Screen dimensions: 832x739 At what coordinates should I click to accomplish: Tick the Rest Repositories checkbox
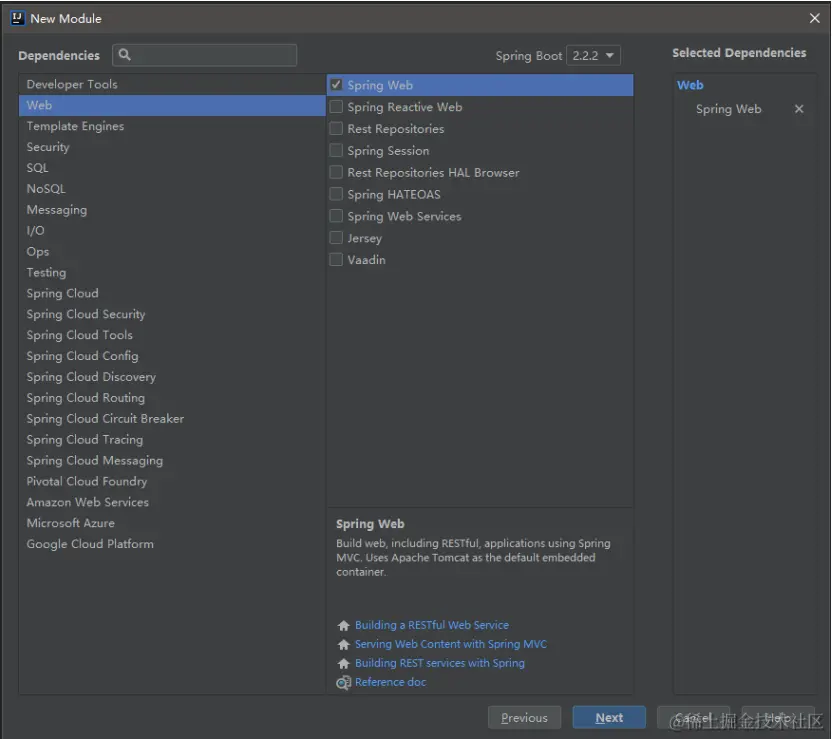tap(336, 128)
